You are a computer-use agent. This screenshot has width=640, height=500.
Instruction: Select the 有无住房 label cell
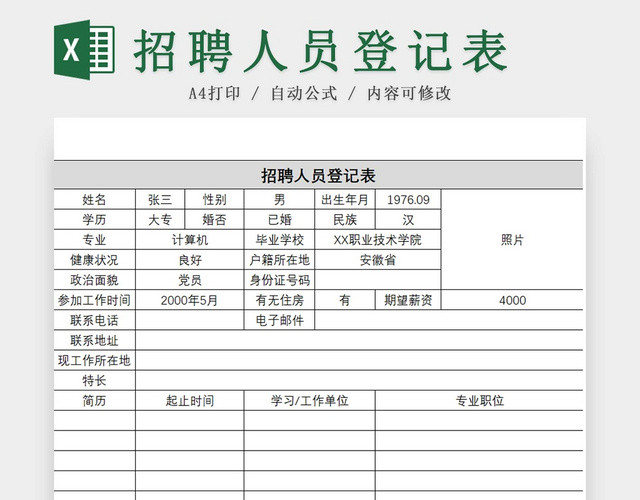pyautogui.click(x=280, y=300)
